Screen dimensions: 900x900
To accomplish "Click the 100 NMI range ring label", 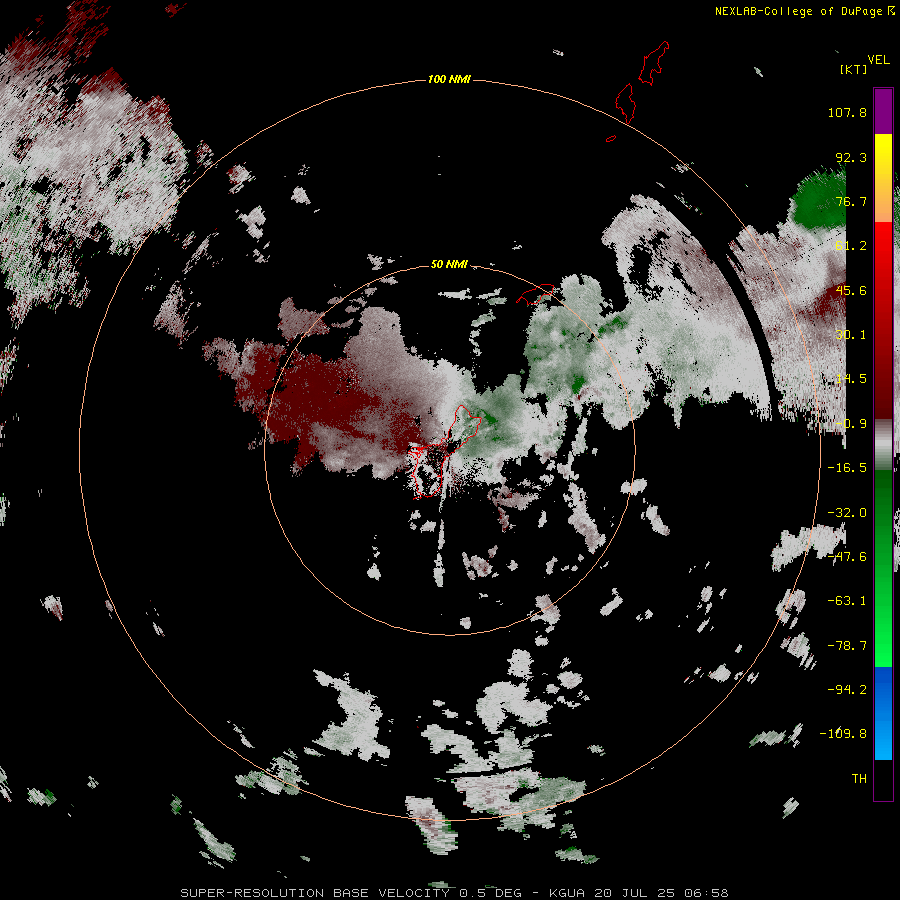I will [x=449, y=79].
